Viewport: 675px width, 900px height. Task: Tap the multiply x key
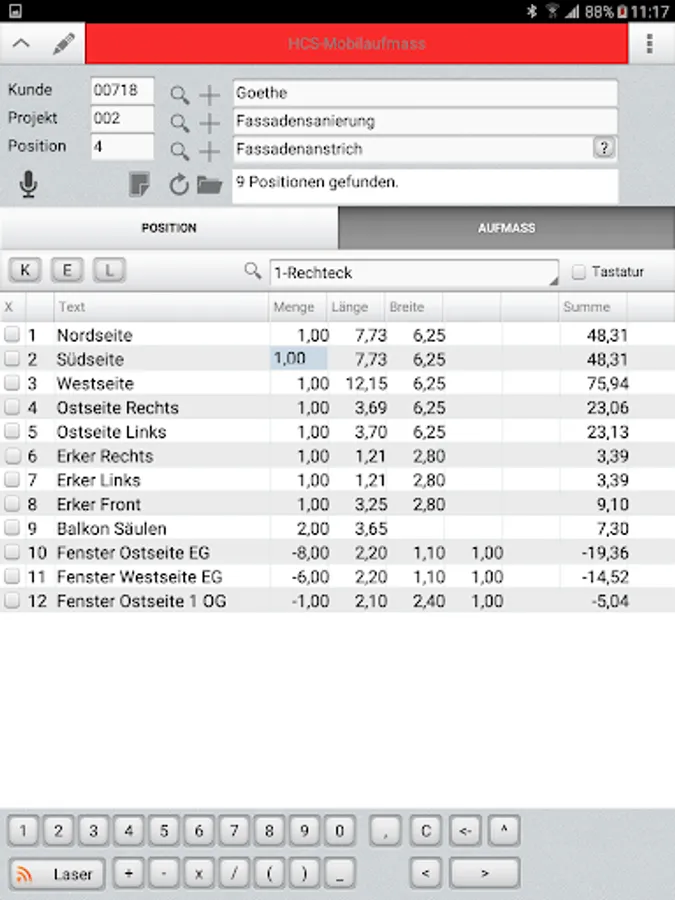click(x=199, y=874)
